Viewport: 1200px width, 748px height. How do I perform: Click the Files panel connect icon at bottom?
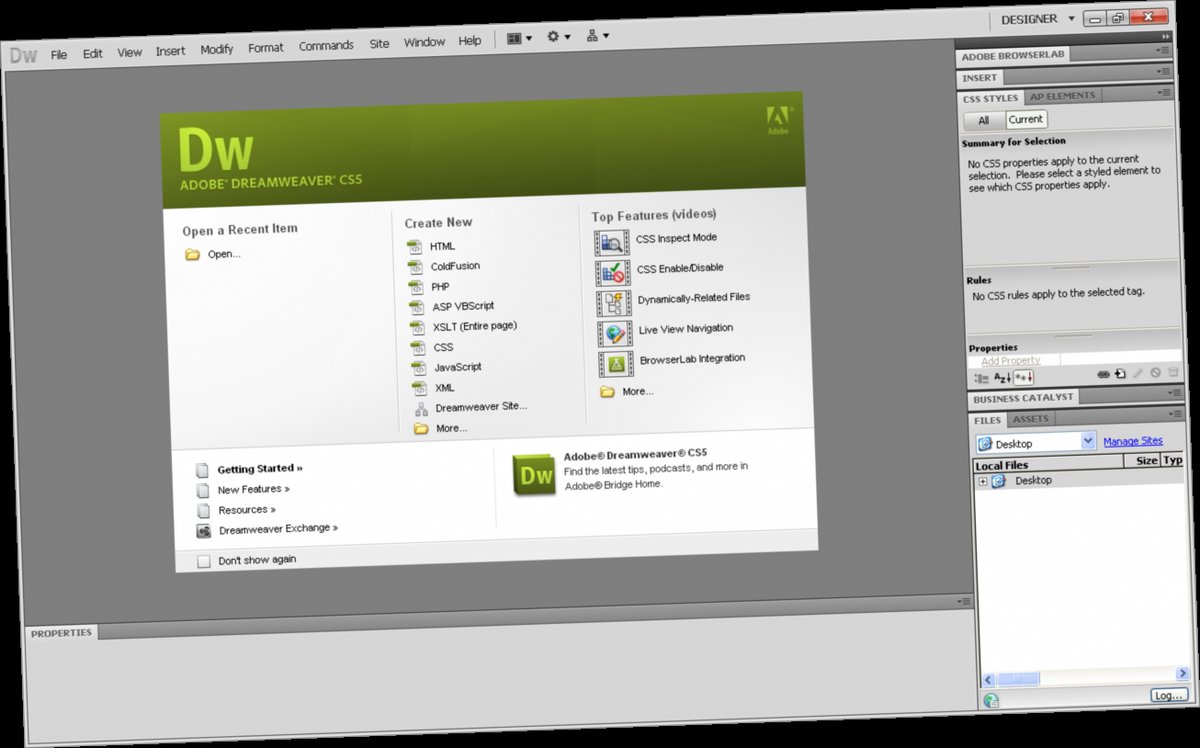pos(991,701)
